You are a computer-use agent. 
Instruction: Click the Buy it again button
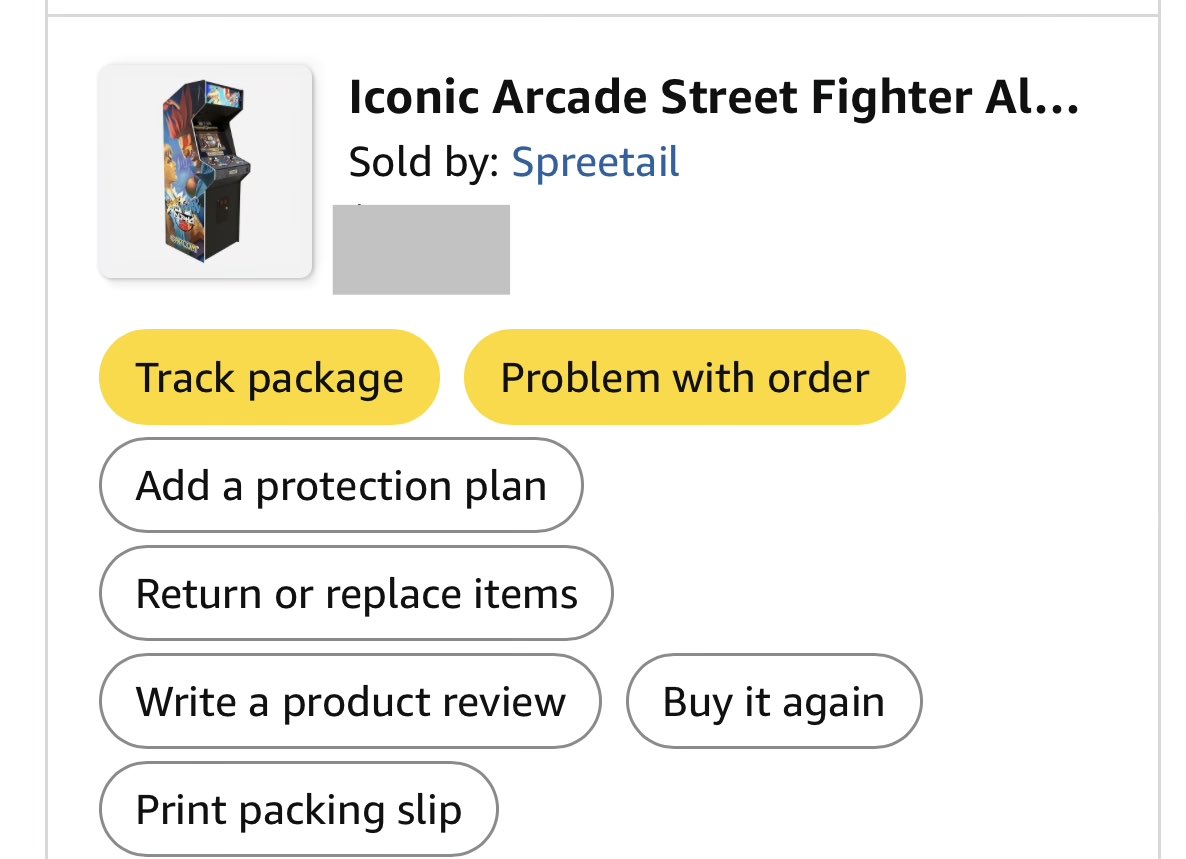[774, 702]
